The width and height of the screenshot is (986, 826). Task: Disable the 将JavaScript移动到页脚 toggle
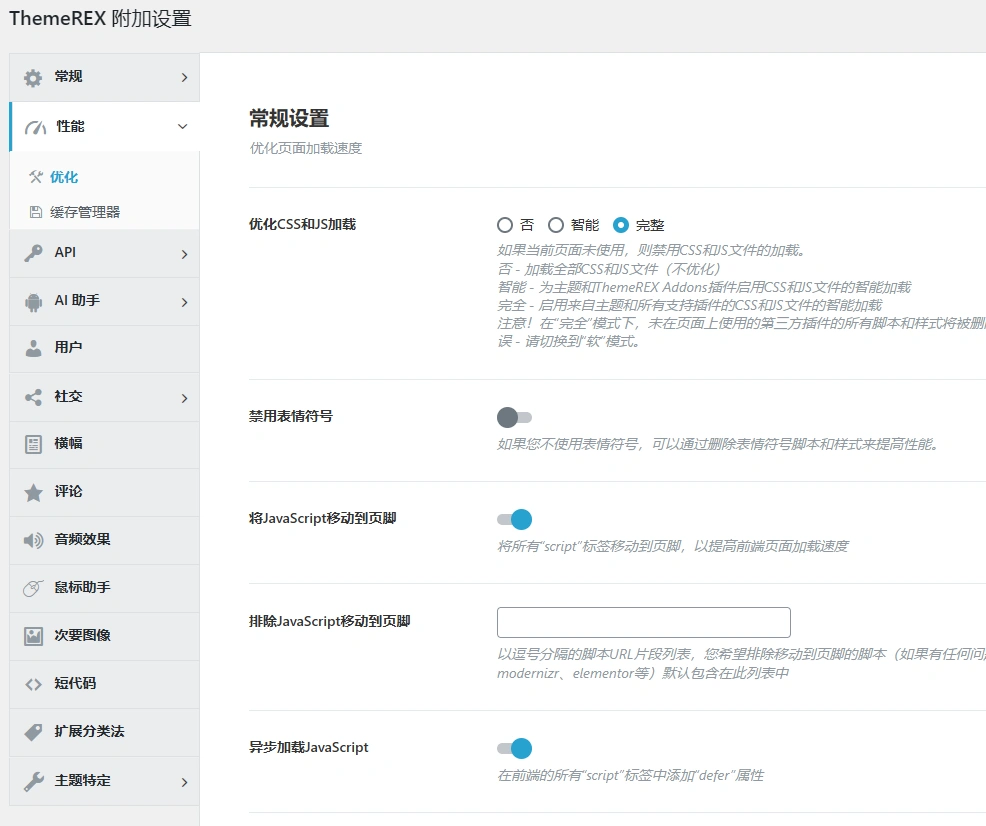[x=514, y=519]
